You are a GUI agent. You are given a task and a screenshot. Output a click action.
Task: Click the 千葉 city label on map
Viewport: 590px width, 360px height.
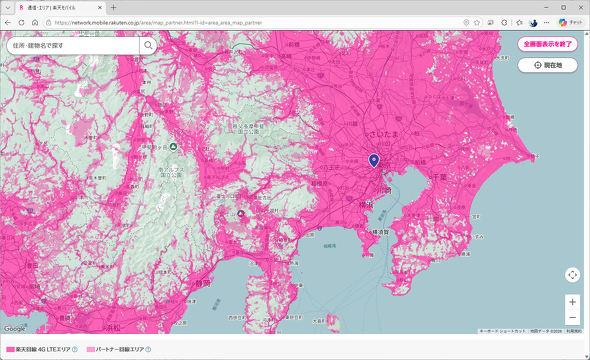tap(439, 177)
